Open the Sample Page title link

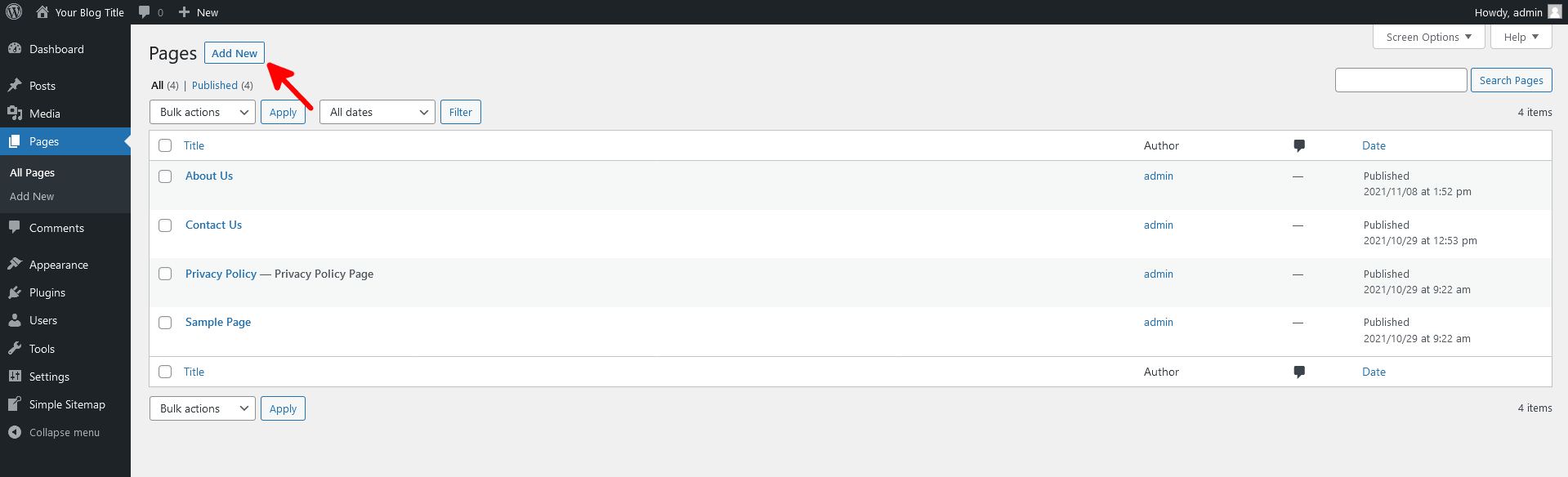click(218, 322)
